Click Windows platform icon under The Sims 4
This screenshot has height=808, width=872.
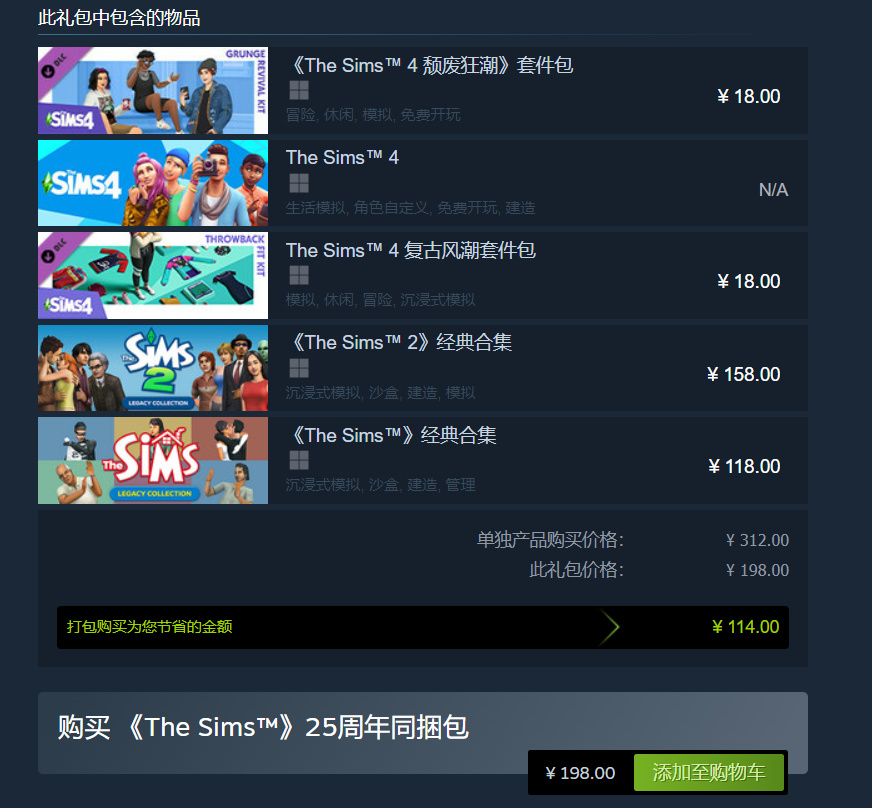299,183
